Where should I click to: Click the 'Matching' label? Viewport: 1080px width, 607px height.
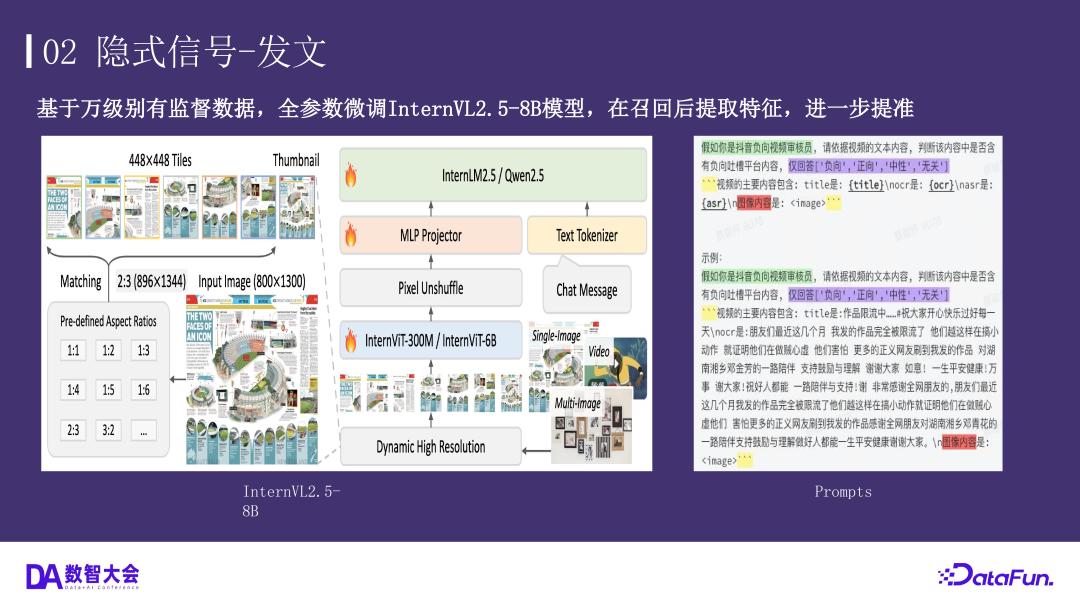pos(81,281)
